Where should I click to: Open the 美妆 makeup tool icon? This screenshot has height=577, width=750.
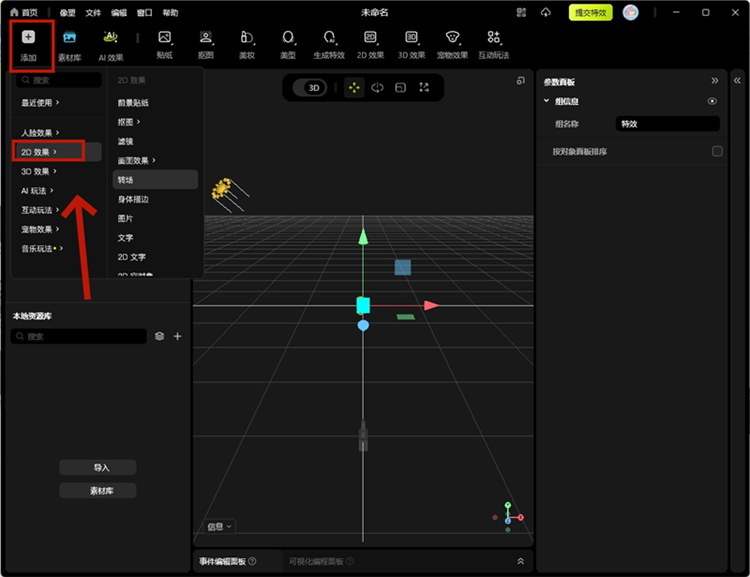point(246,38)
